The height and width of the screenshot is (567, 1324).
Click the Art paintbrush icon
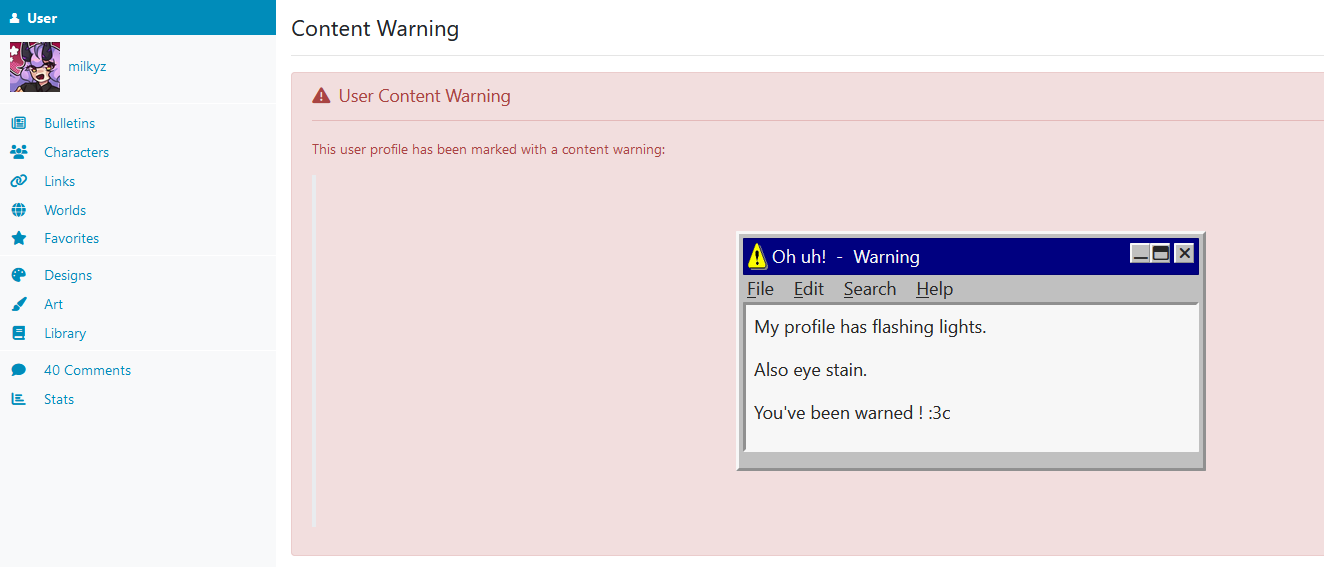click(18, 304)
